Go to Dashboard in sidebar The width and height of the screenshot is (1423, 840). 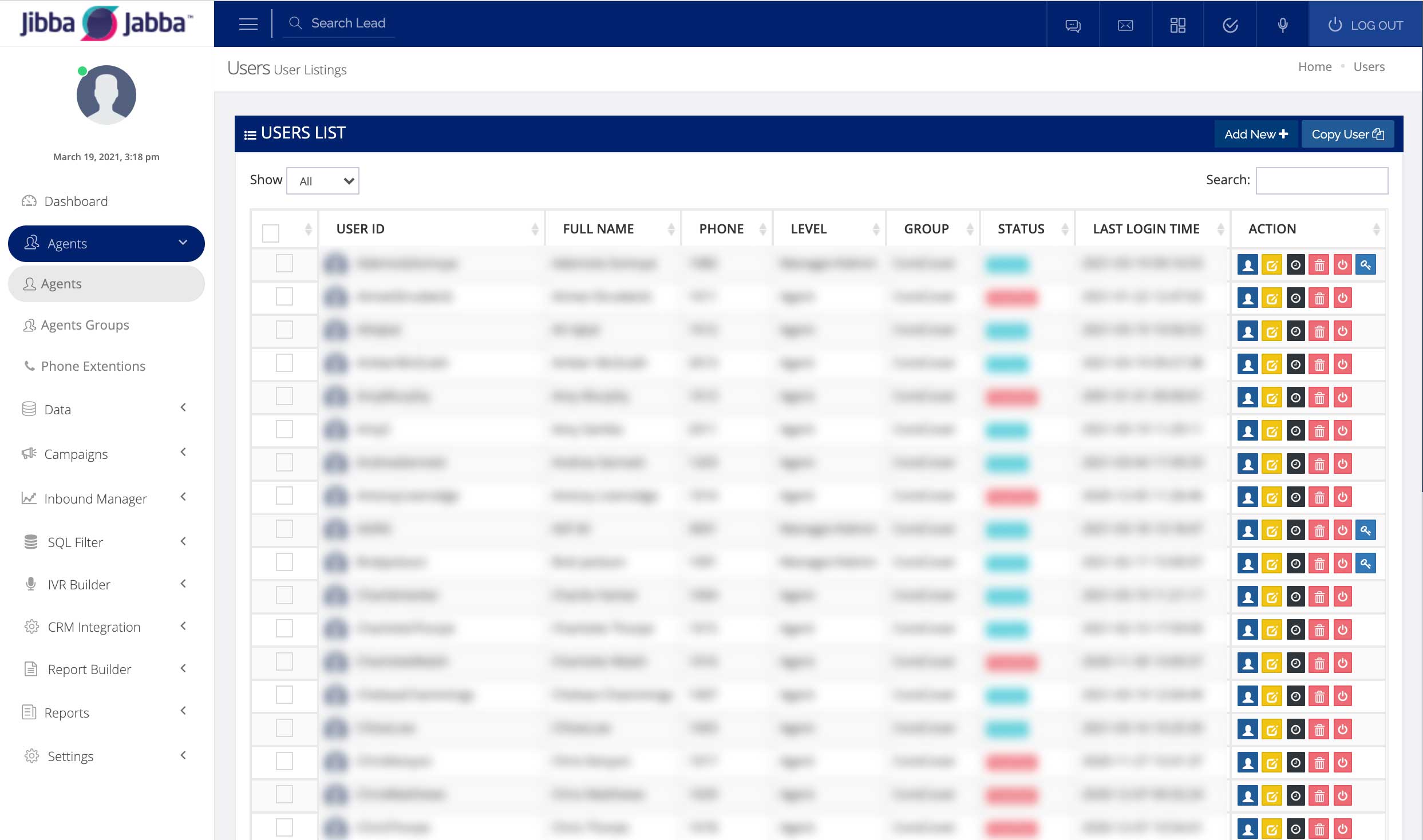(x=76, y=201)
